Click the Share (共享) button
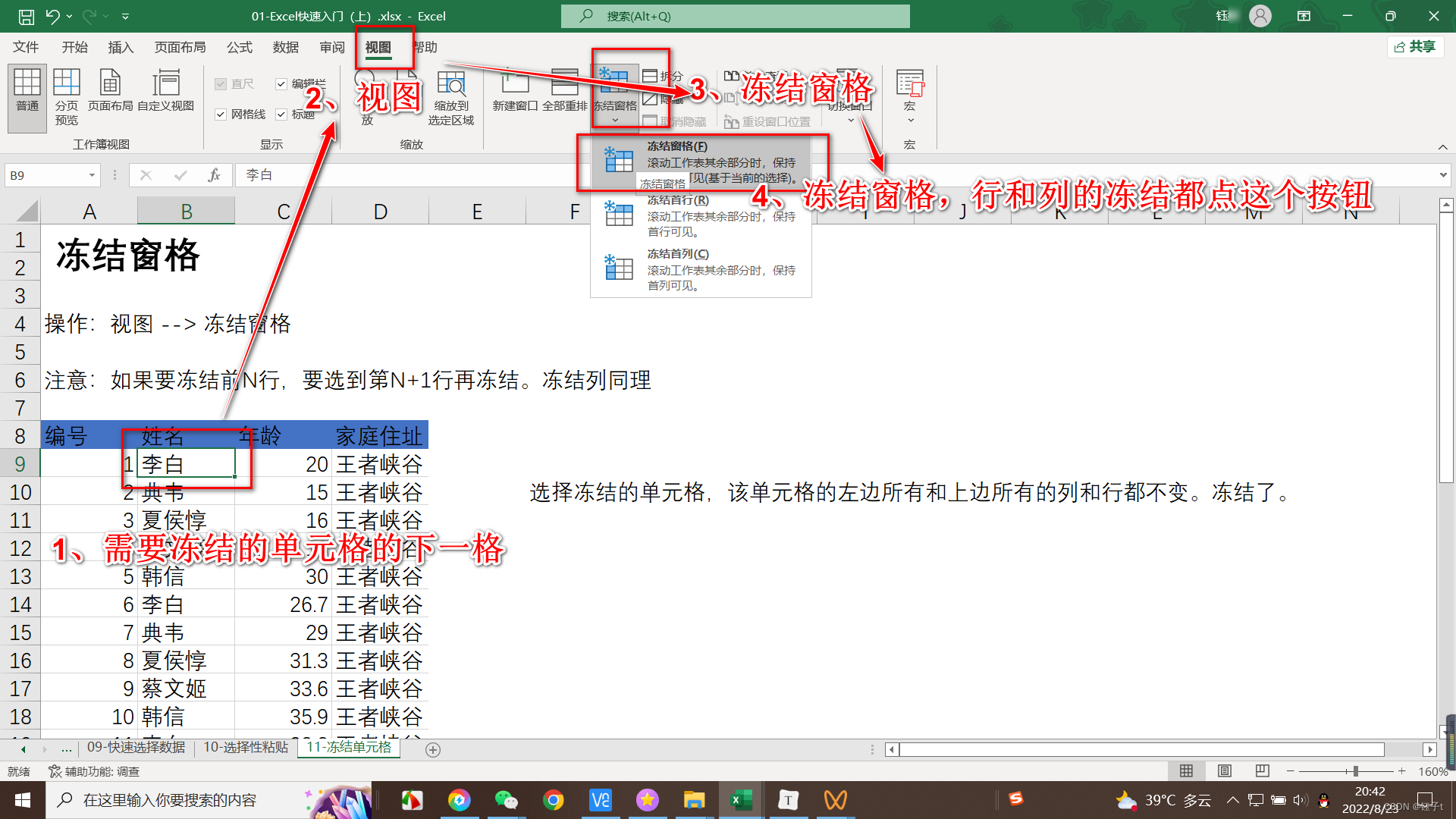1456x819 pixels. [x=1415, y=47]
